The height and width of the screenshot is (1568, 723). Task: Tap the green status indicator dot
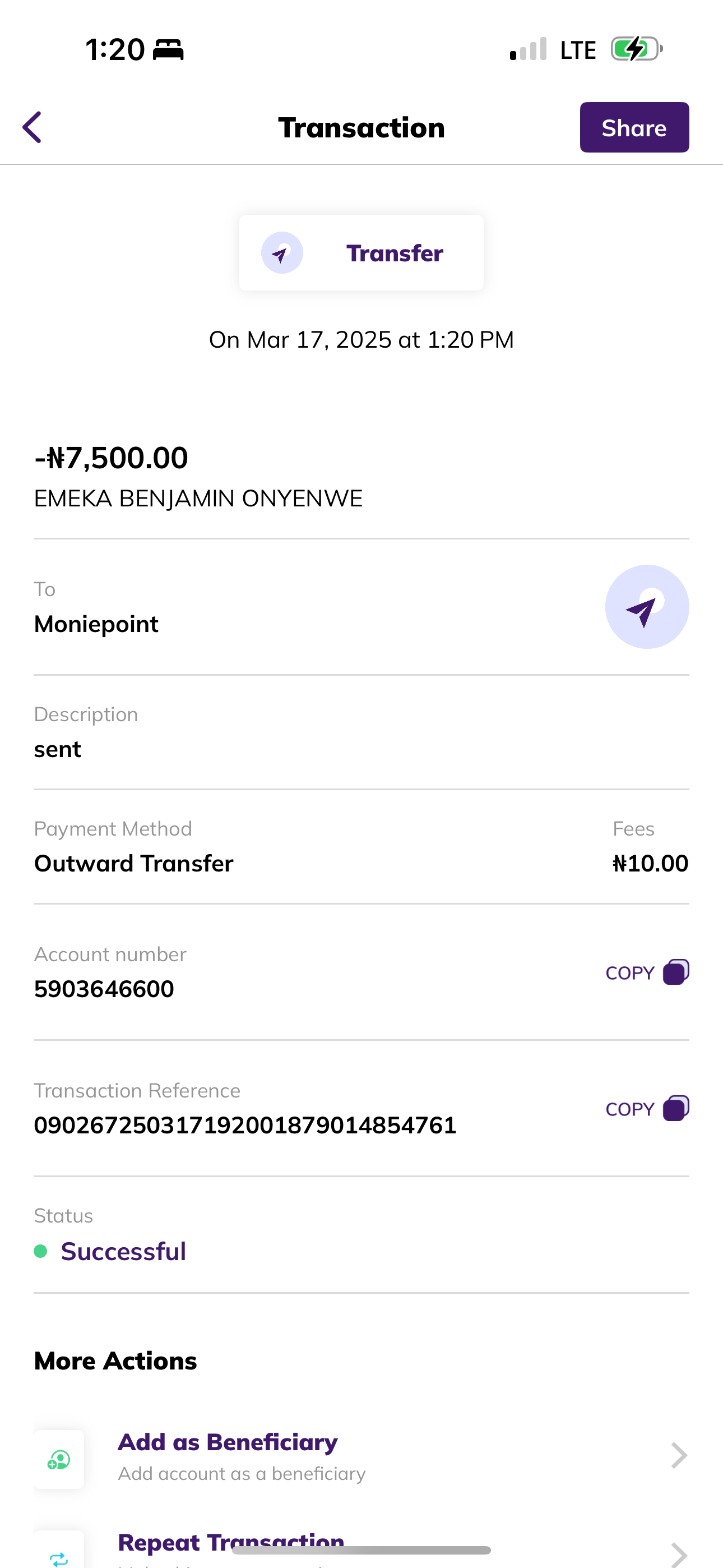click(41, 1252)
